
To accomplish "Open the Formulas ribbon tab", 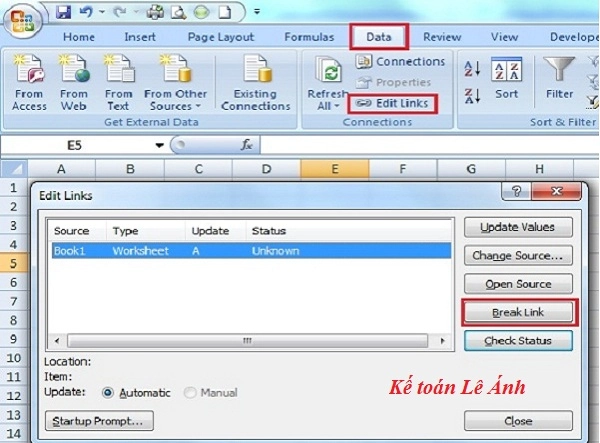I will pyautogui.click(x=308, y=37).
